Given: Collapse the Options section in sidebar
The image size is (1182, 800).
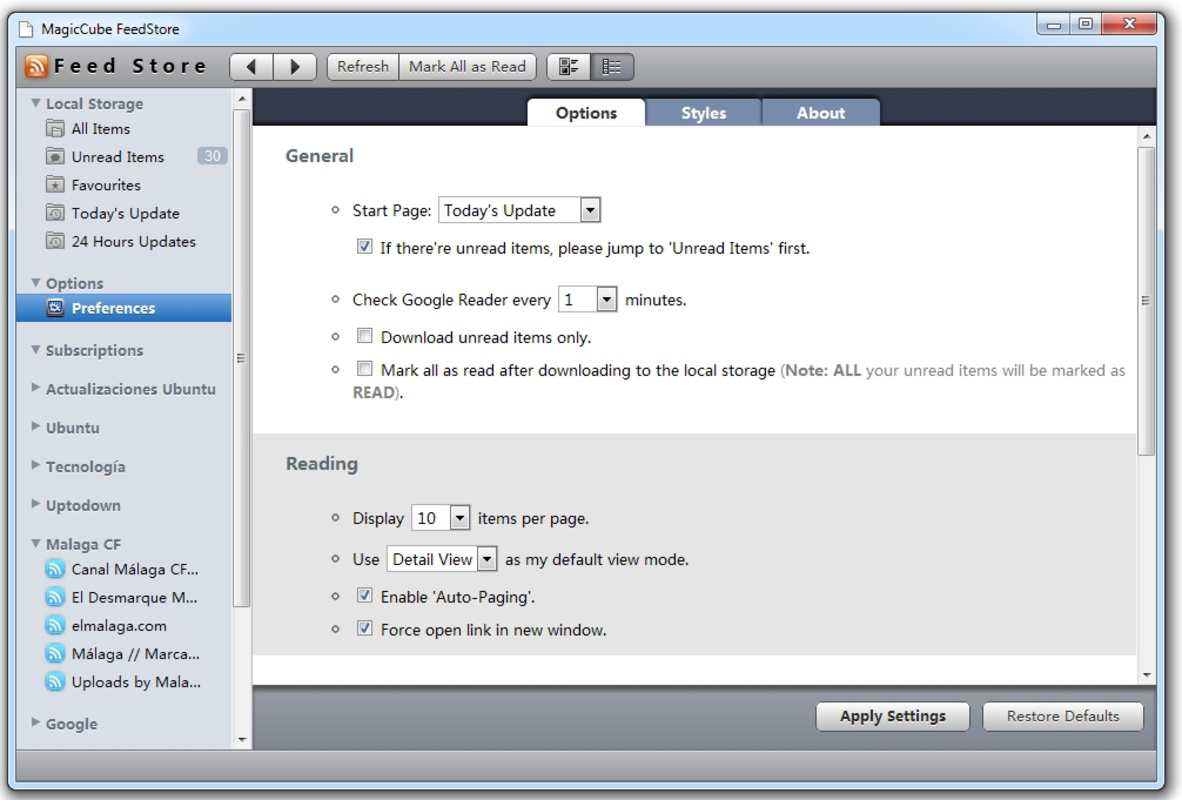Looking at the screenshot, I should point(35,282).
